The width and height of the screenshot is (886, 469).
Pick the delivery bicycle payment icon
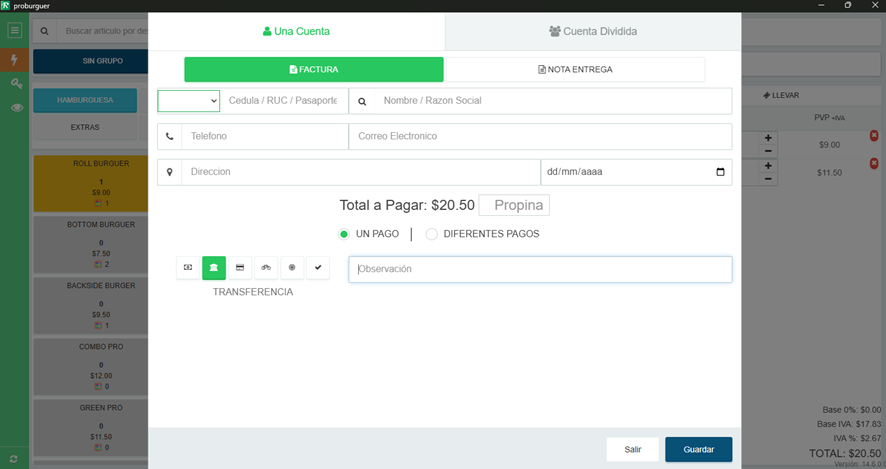(x=266, y=268)
